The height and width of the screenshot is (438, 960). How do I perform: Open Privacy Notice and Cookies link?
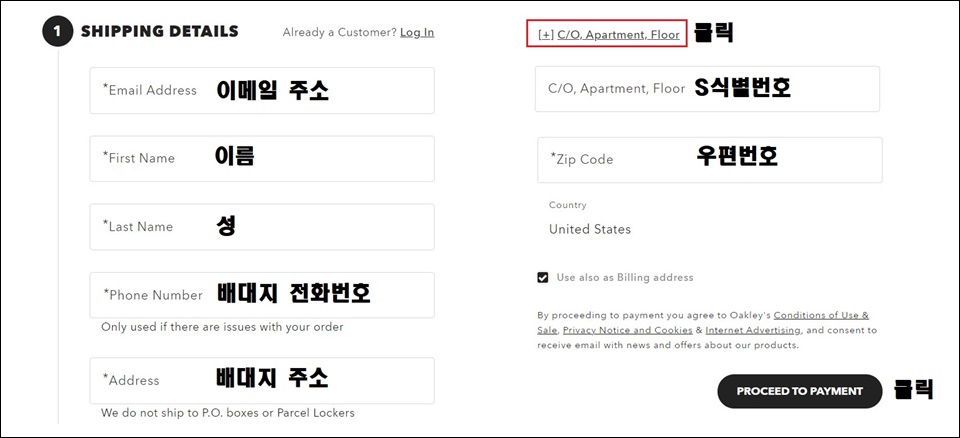pyautogui.click(x=628, y=330)
